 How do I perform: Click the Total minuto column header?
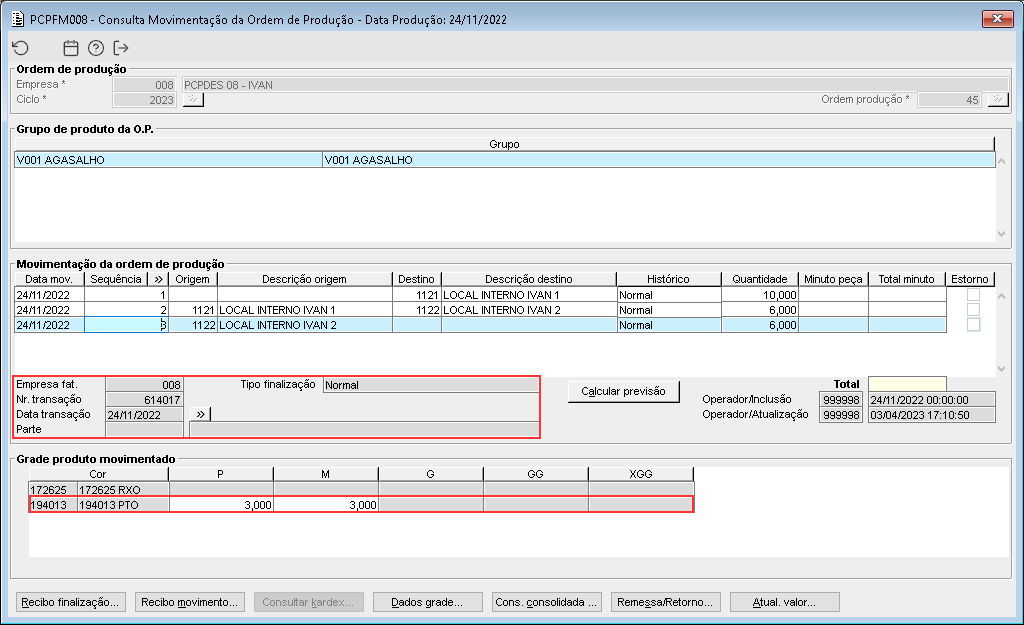906,279
